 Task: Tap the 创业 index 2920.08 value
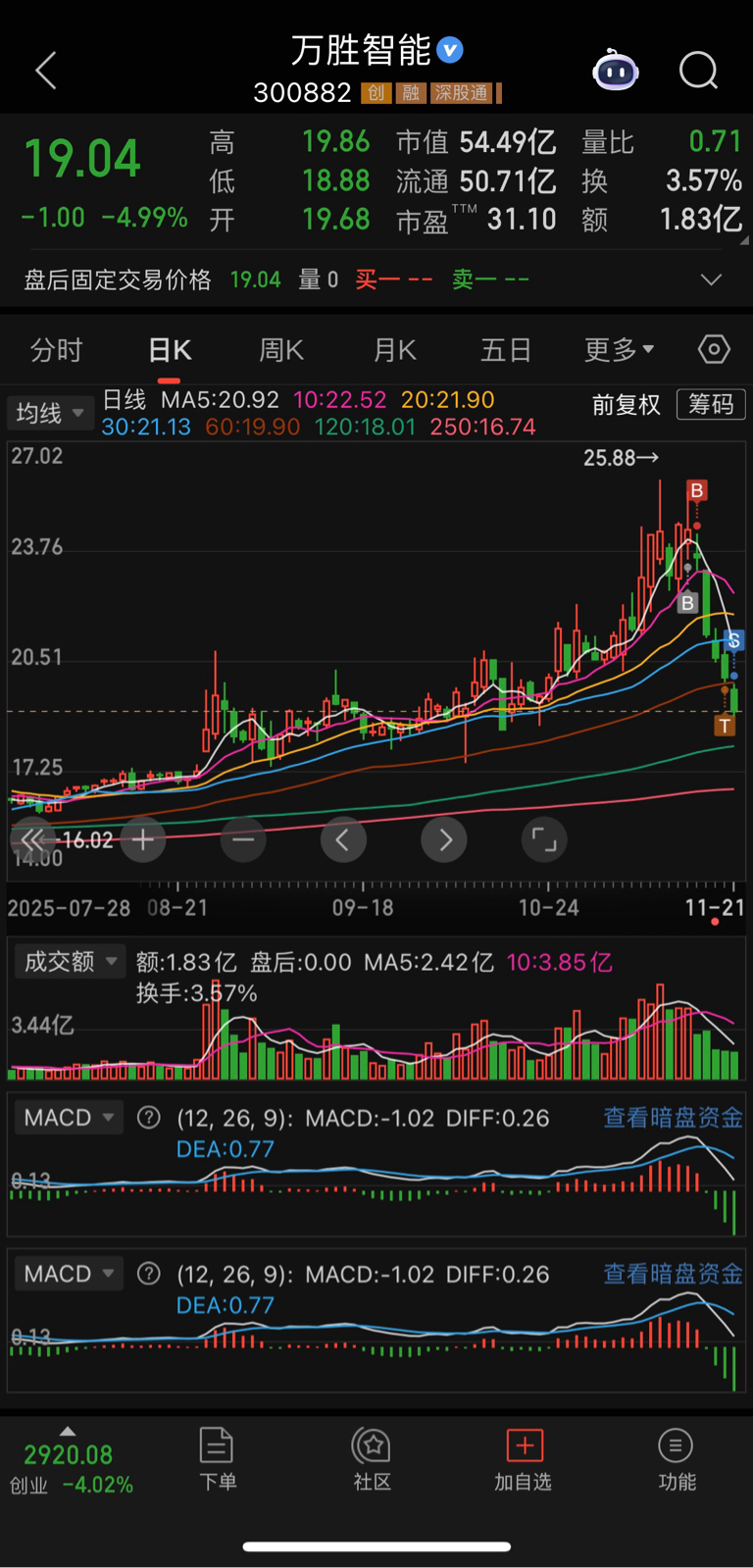tap(69, 1454)
